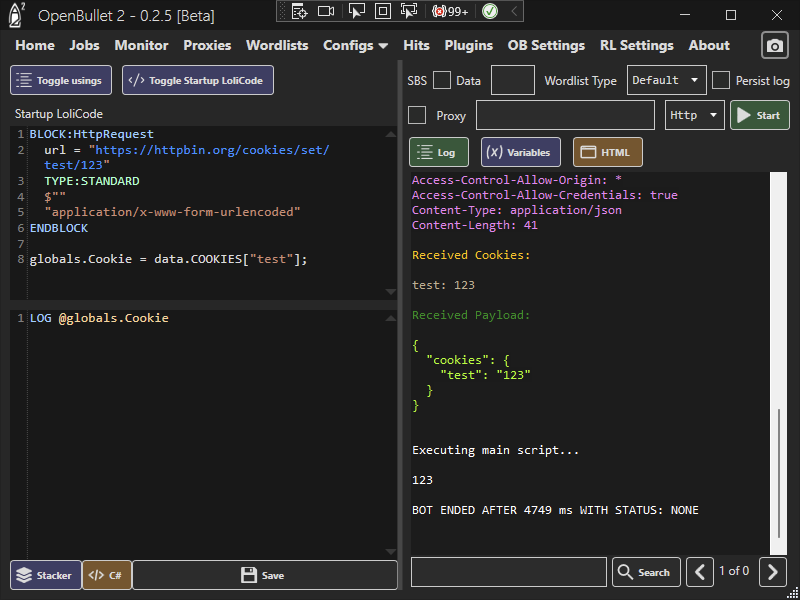
Task: Click the "1 of 0" search result counter
Action: (x=734, y=571)
